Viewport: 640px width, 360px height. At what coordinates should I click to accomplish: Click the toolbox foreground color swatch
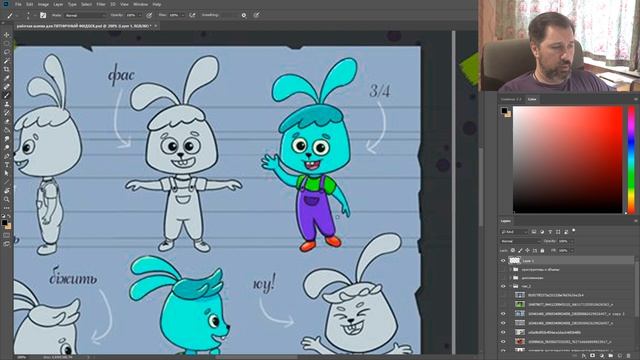(x=4, y=222)
